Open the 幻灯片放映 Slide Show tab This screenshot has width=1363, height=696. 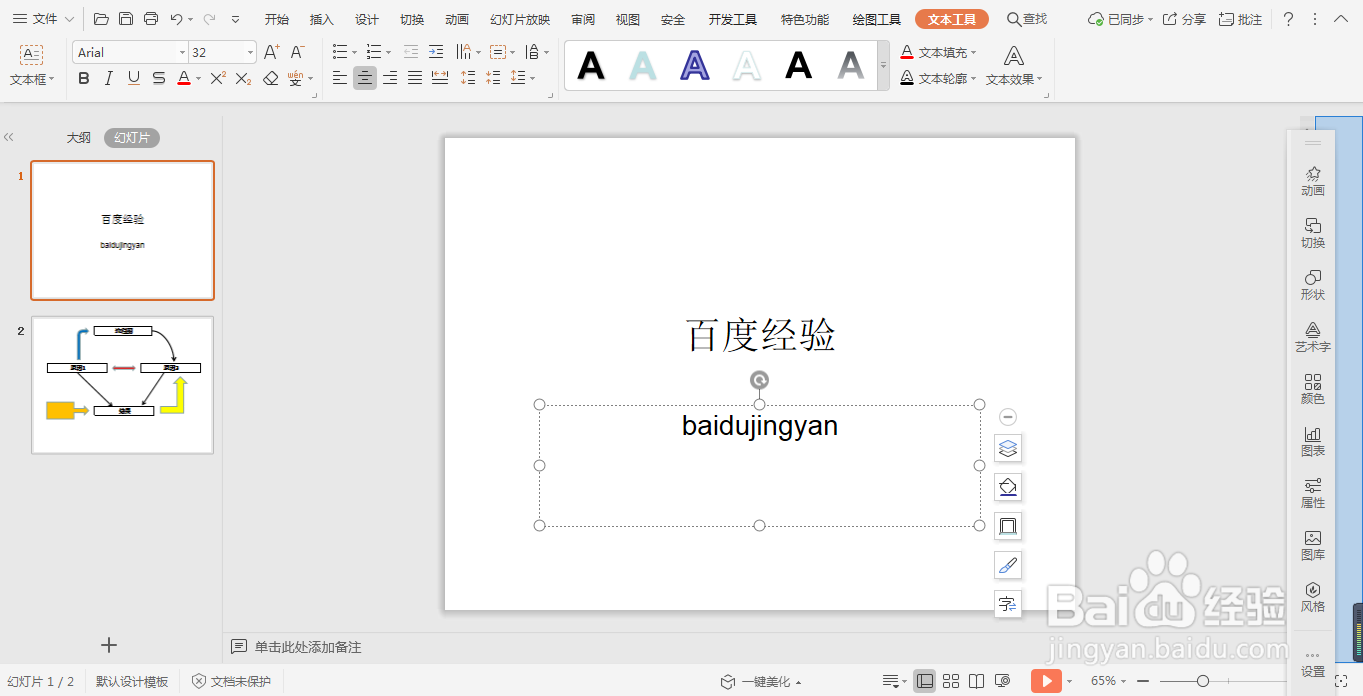pyautogui.click(x=520, y=19)
